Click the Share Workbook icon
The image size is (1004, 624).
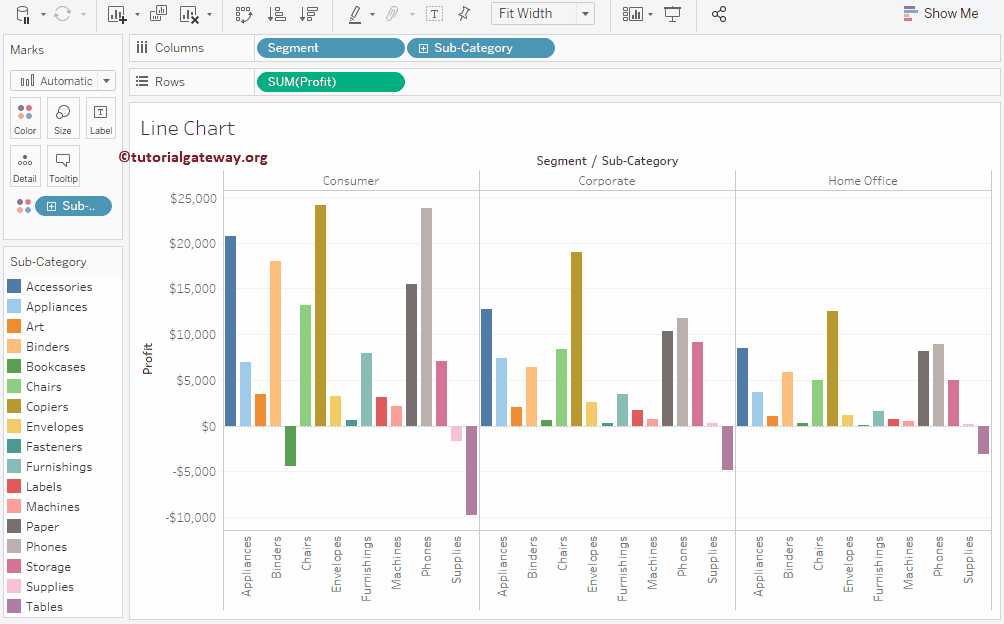coord(718,15)
